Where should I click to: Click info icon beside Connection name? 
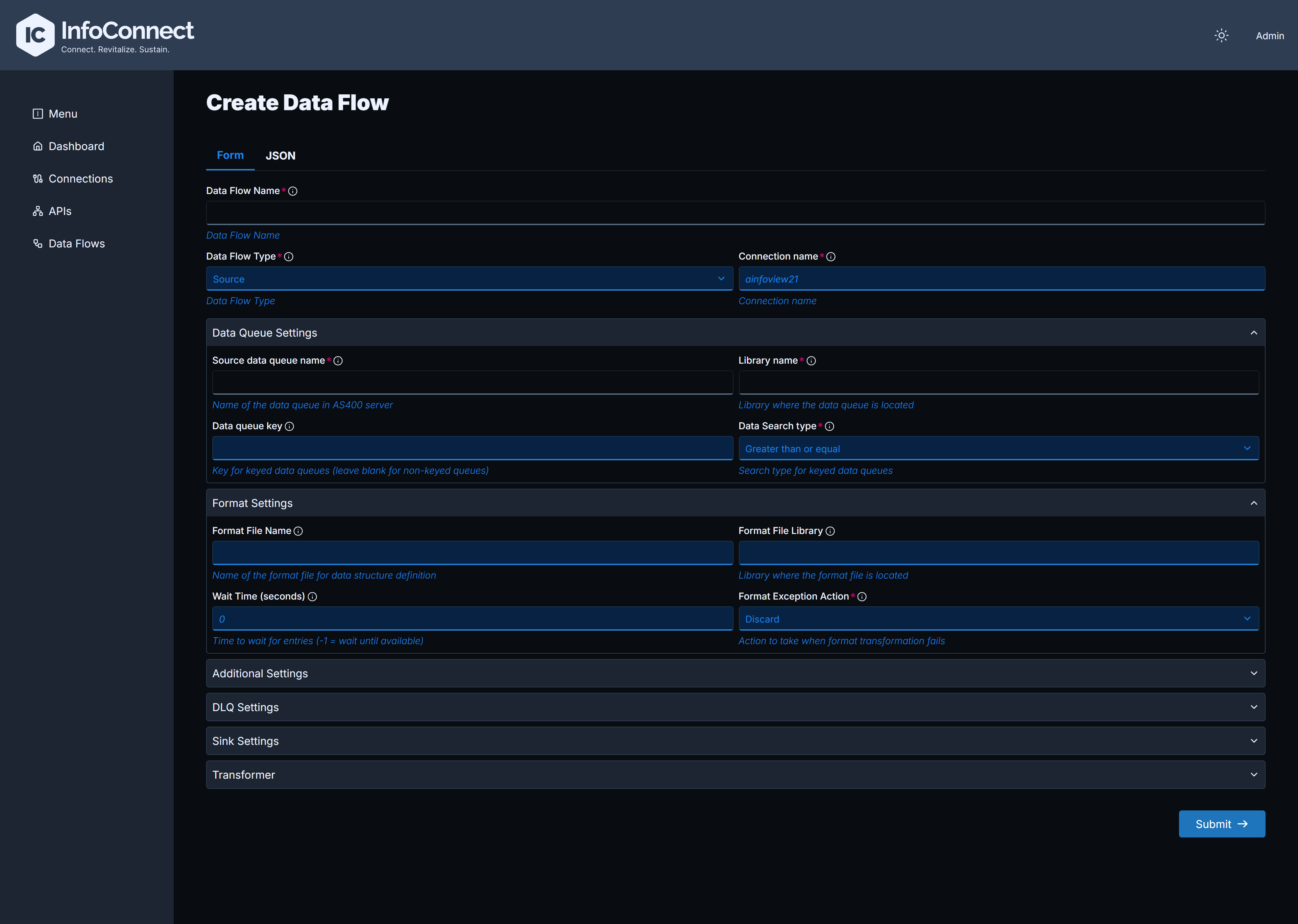[831, 257]
